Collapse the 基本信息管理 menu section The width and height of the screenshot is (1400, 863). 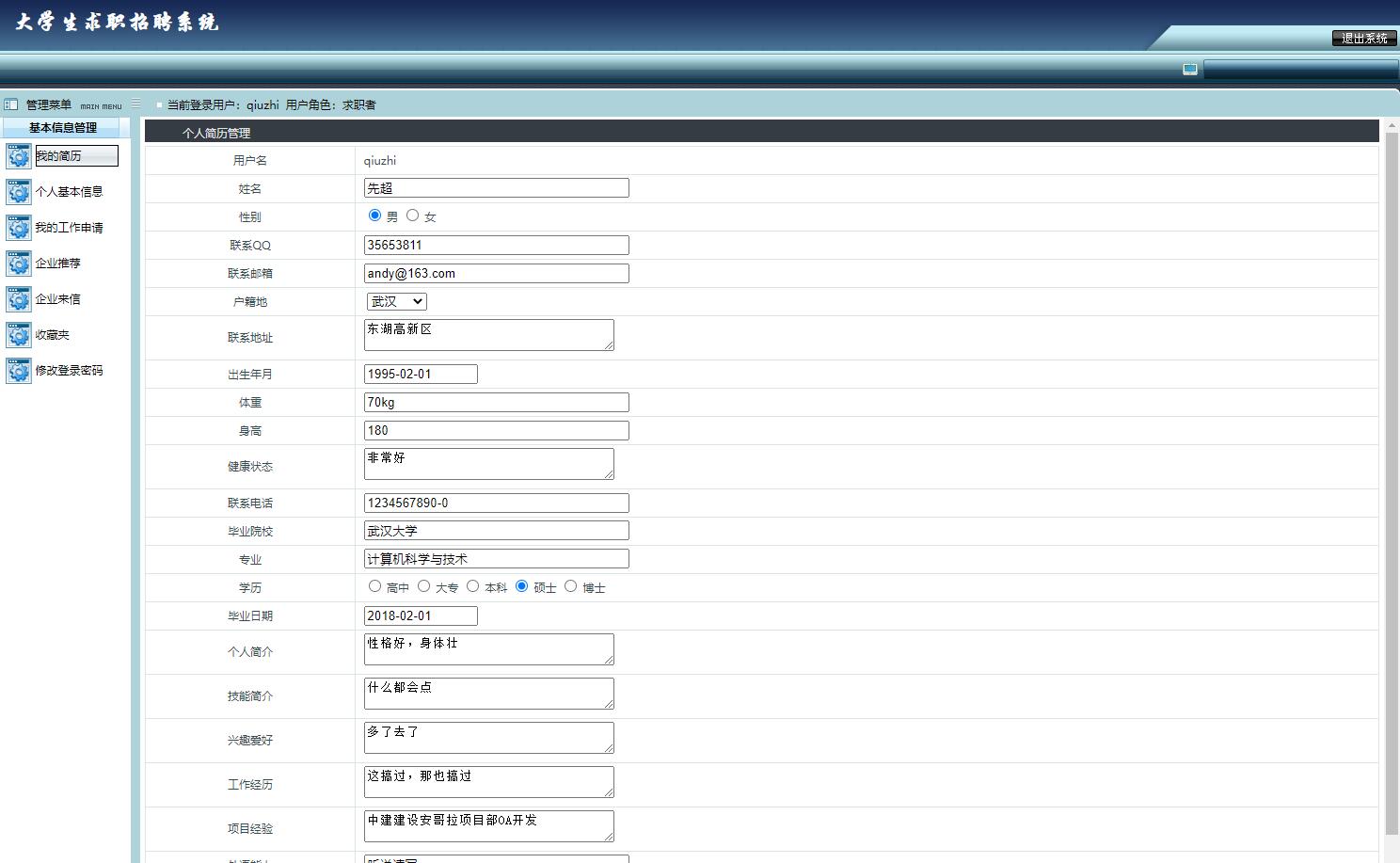click(62, 128)
